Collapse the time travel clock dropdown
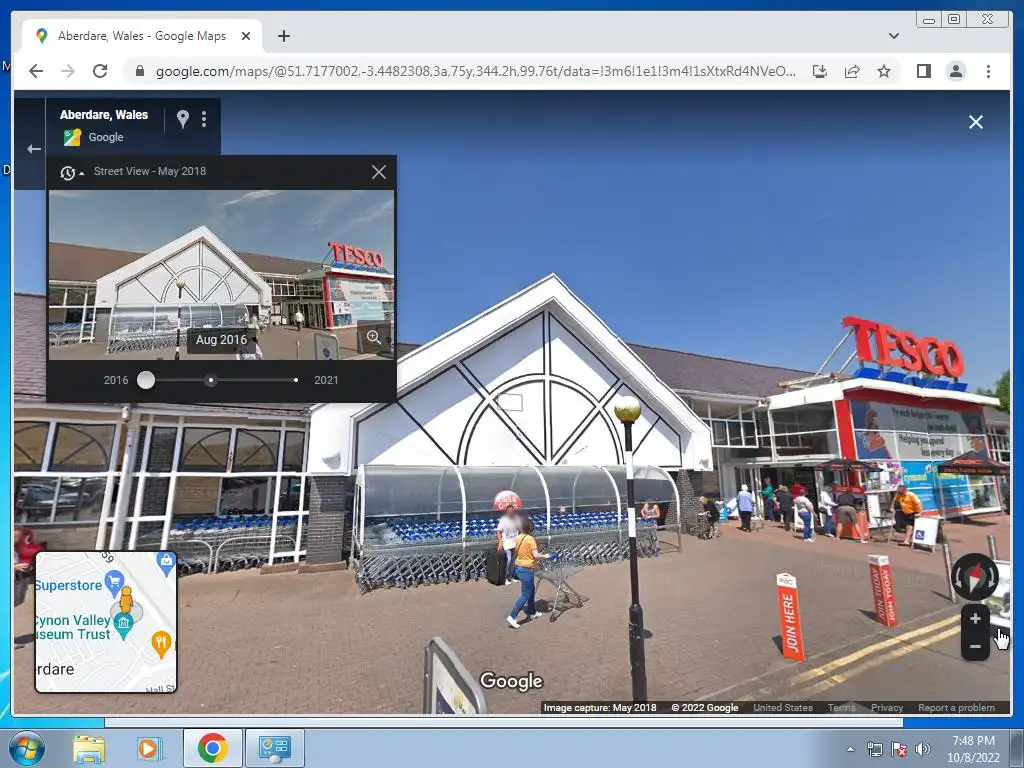Screen dimensions: 1024x768 (x=72, y=172)
